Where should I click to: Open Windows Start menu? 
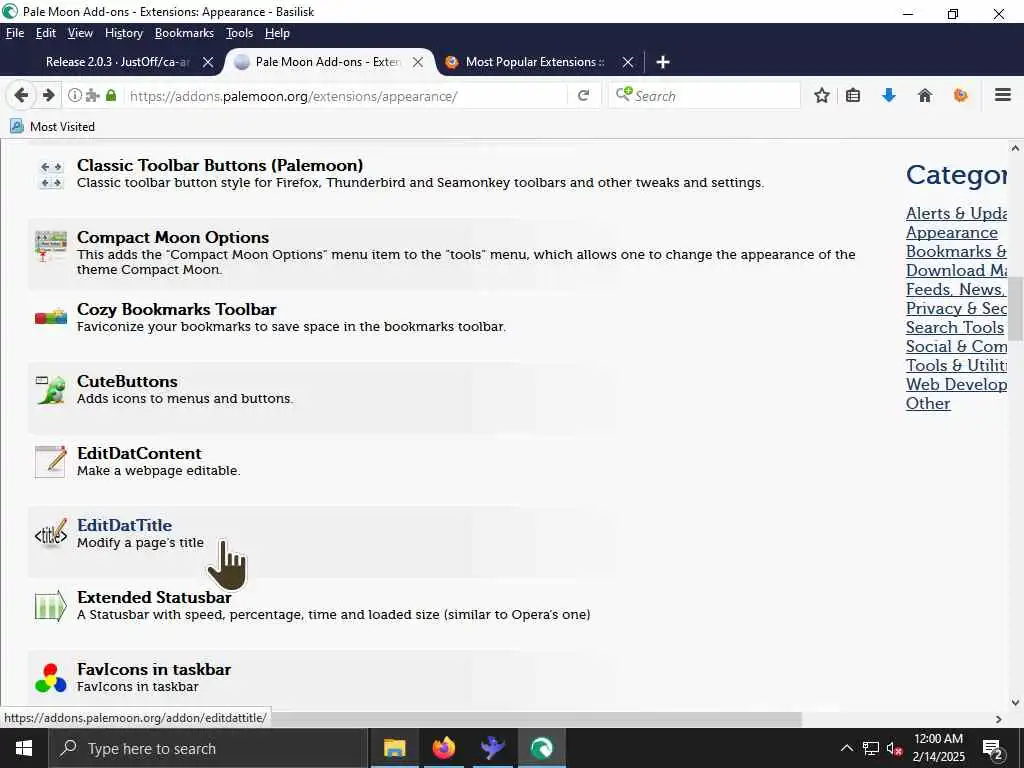click(24, 748)
